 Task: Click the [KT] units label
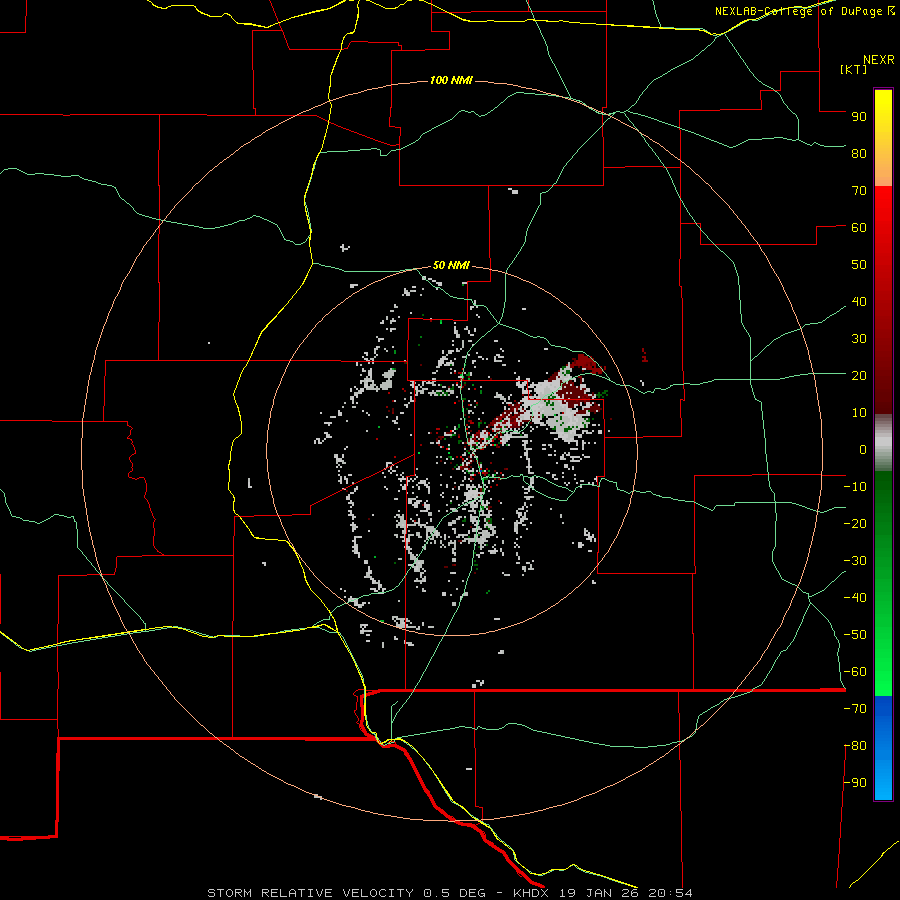853,69
